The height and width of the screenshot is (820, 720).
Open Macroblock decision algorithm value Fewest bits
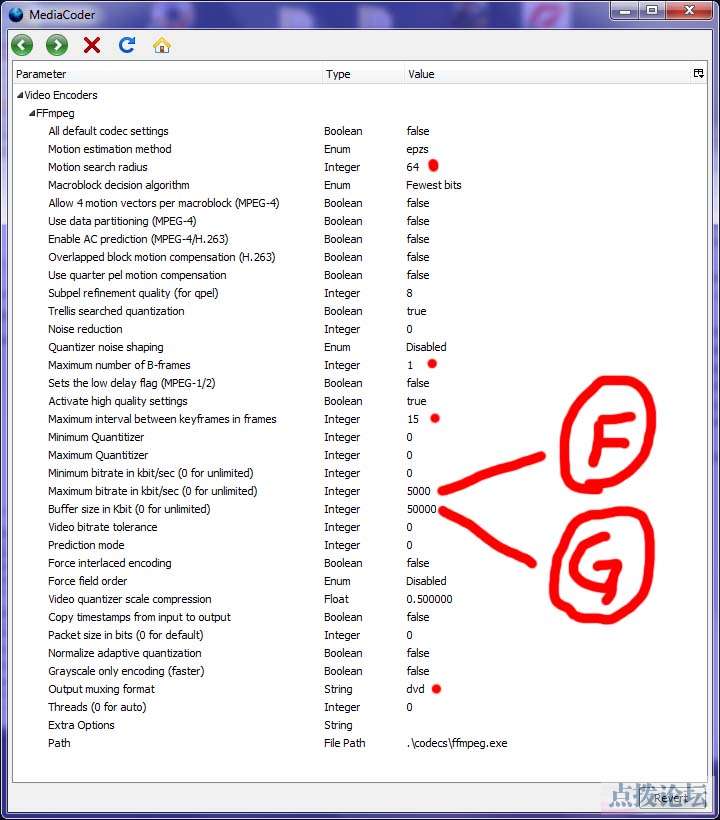(434, 185)
